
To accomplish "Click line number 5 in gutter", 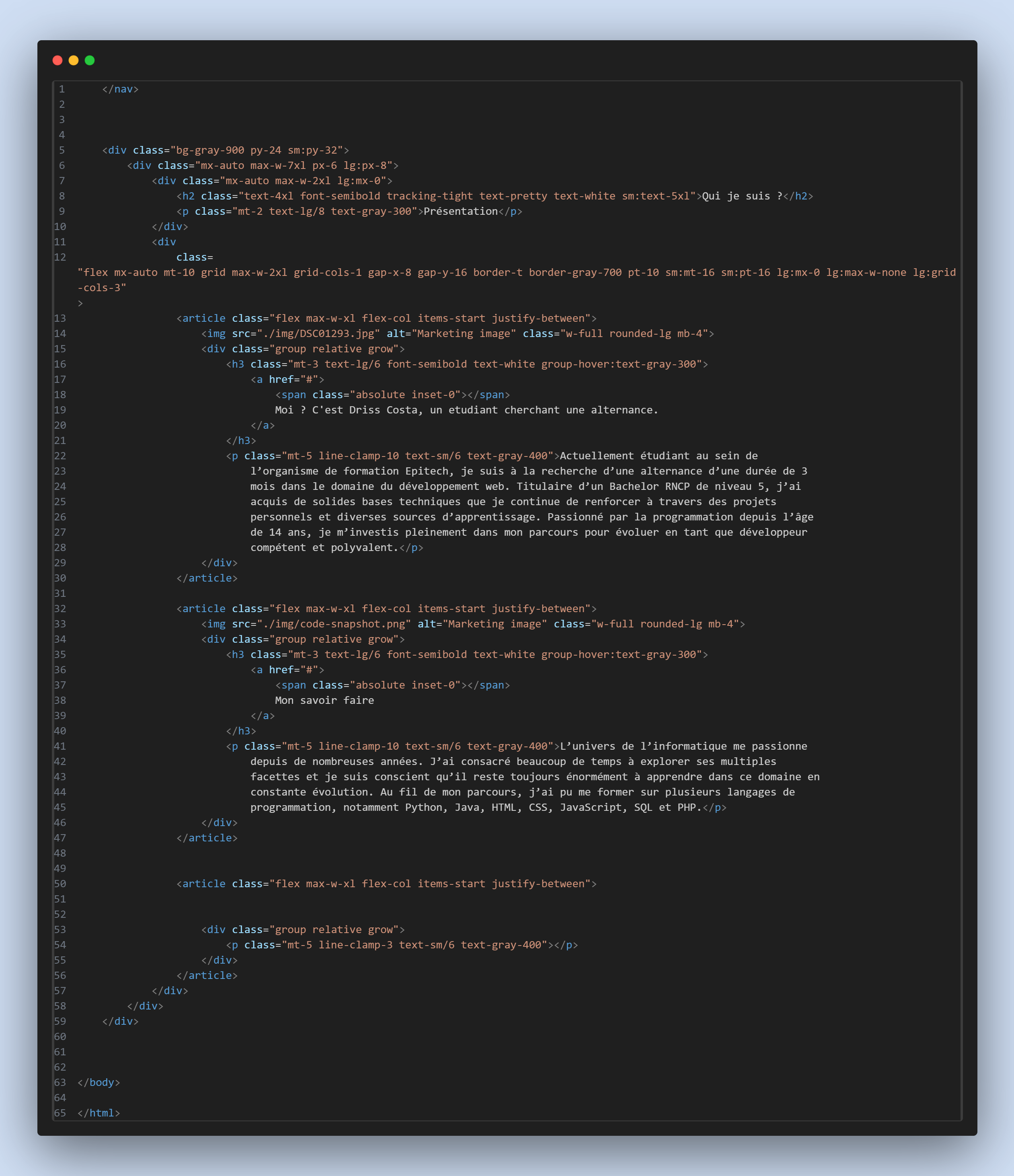I will pyautogui.click(x=61, y=150).
